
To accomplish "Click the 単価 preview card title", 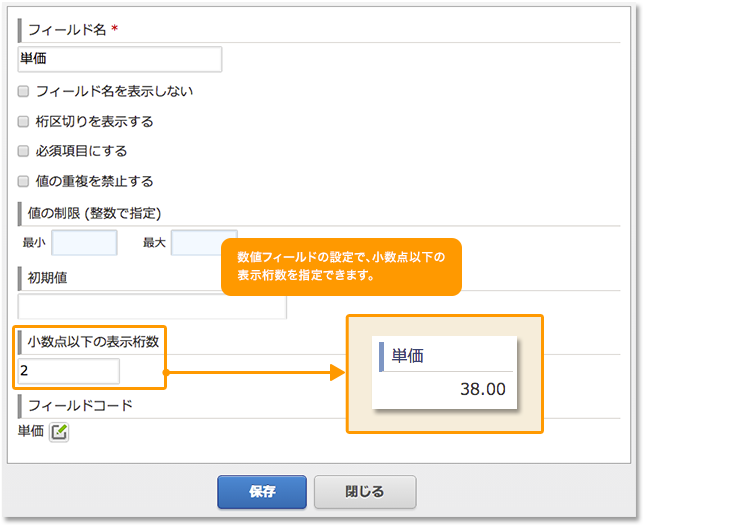I will pyautogui.click(x=407, y=356).
